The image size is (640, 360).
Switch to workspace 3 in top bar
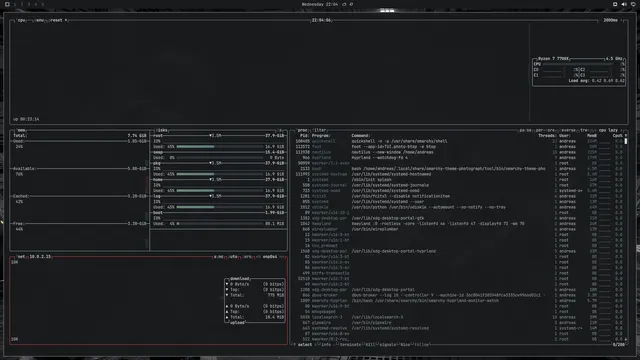tap(29, 4)
